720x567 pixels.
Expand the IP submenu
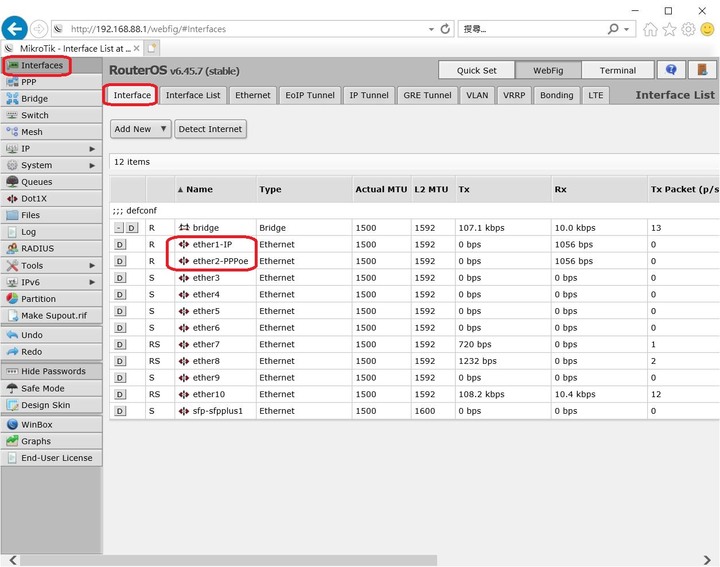[x=51, y=149]
